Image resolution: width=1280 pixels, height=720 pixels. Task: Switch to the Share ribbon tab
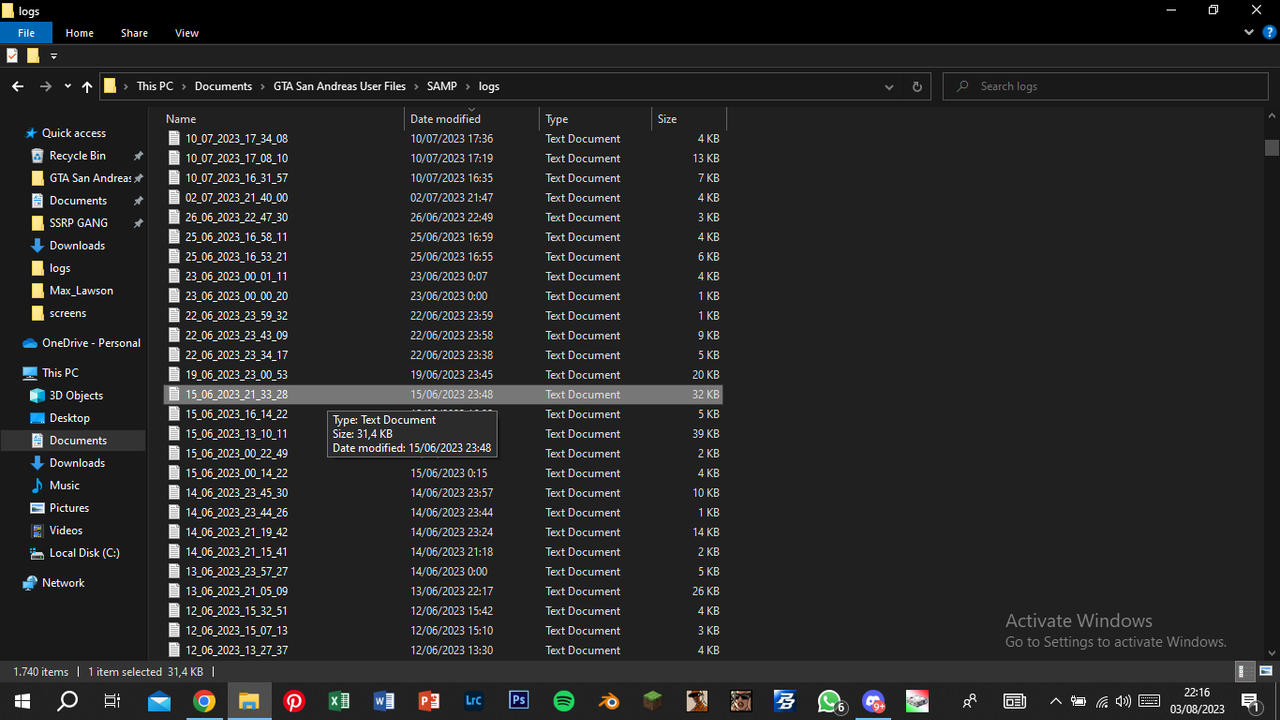(x=134, y=33)
